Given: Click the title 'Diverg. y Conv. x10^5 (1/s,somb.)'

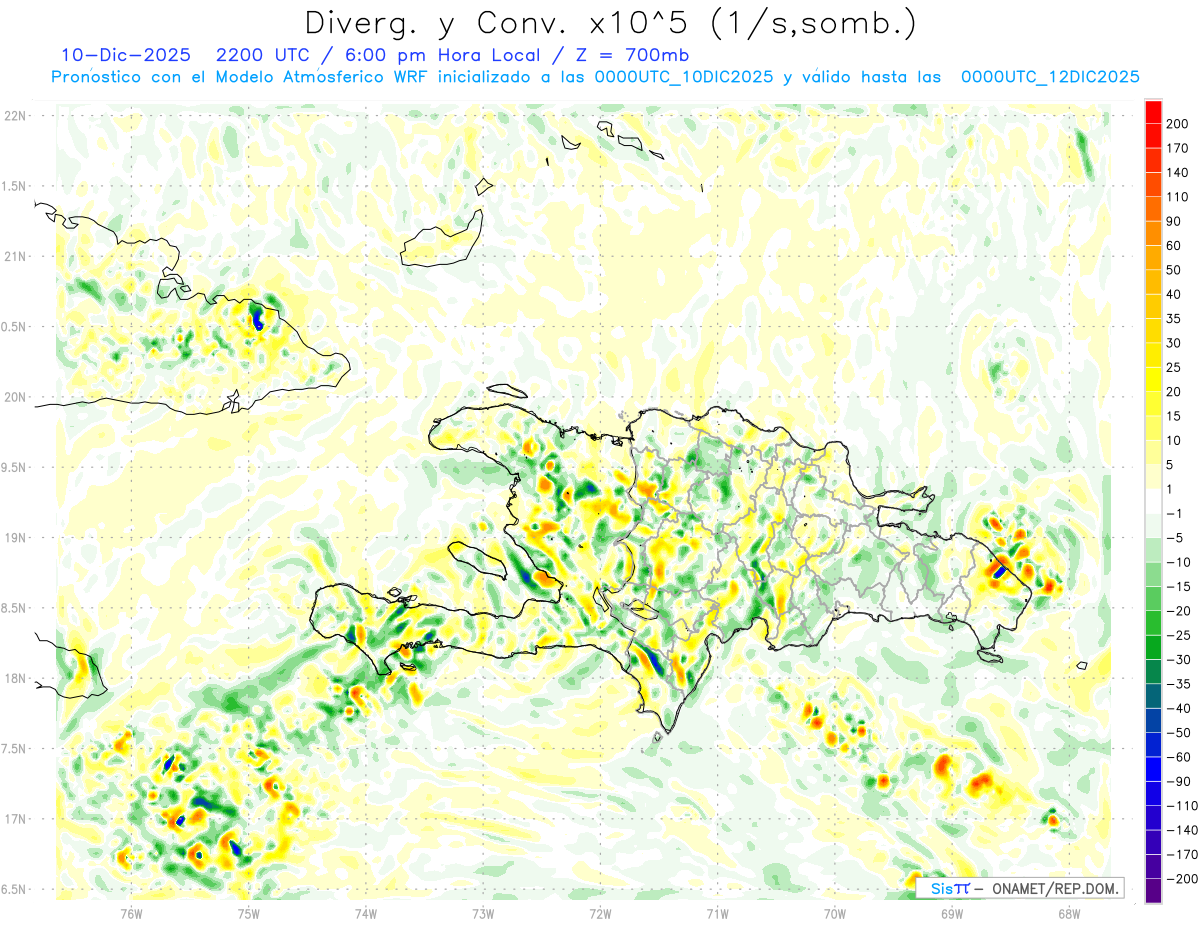Looking at the screenshot, I should tap(610, 23).
